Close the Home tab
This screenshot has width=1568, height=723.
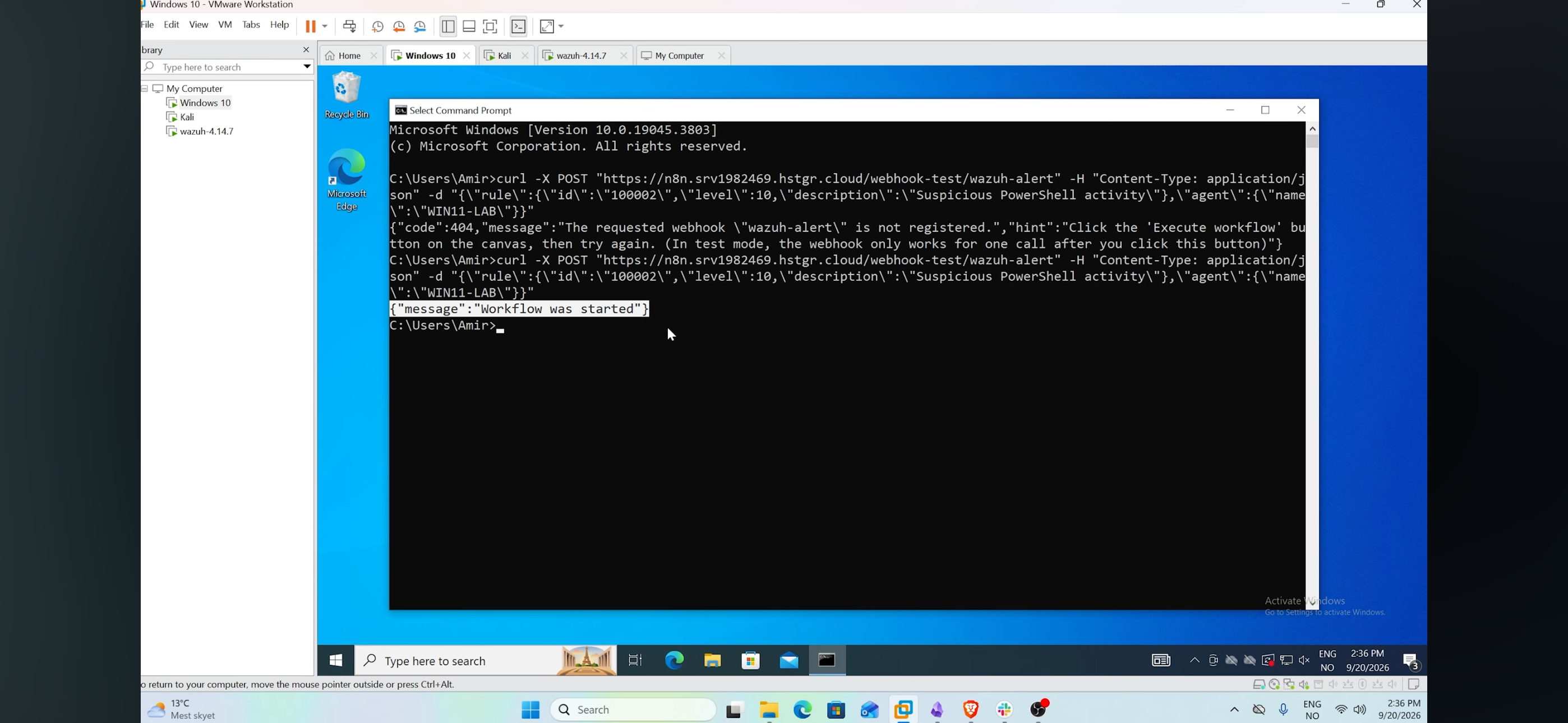(375, 55)
